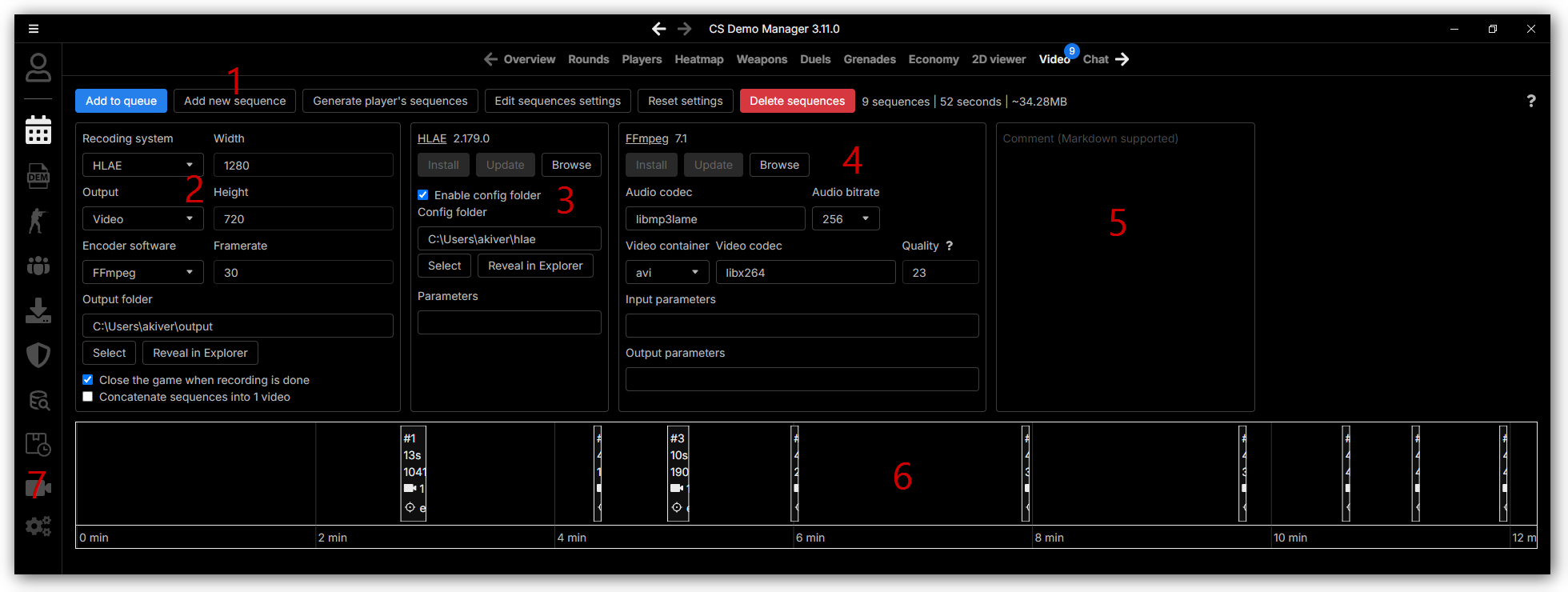Uncheck Close the game when recording is done
This screenshot has height=592, width=1568.
tap(88, 380)
